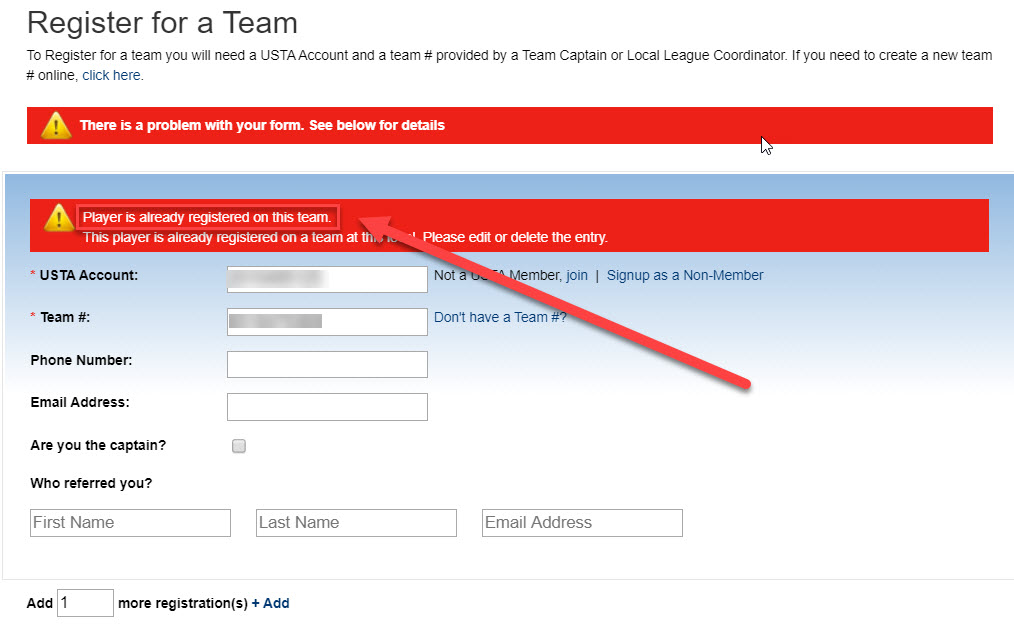This screenshot has width=1014, height=635.
Task: Focus the Team # input field
Action: click(x=327, y=321)
